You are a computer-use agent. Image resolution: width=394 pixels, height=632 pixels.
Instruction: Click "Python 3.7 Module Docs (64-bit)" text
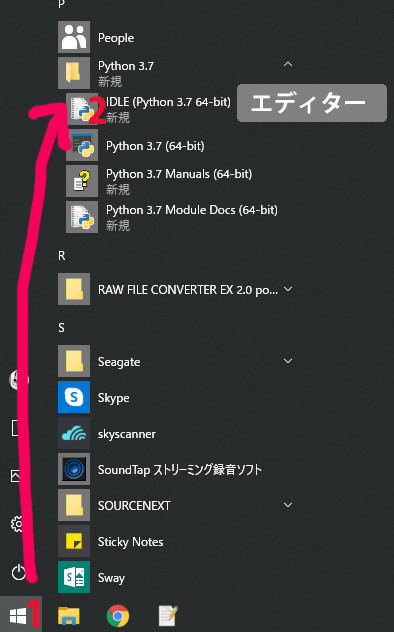(x=192, y=210)
